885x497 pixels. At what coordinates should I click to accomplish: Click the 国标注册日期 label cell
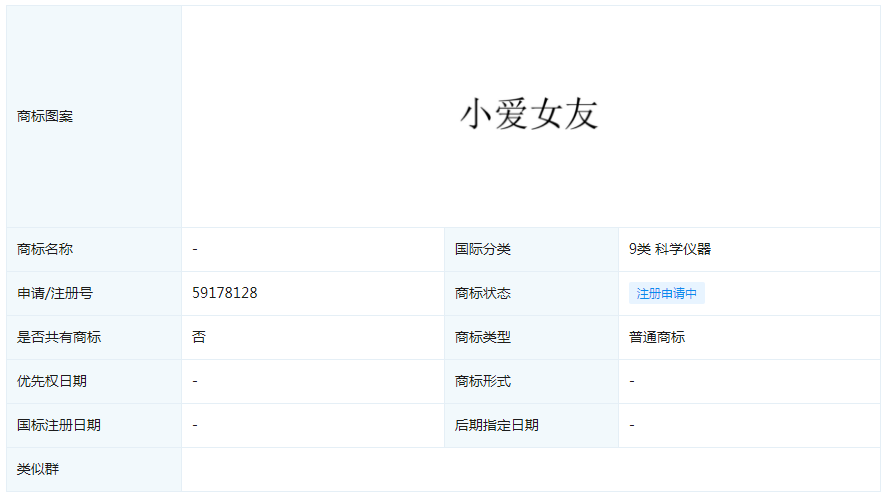click(x=94, y=425)
